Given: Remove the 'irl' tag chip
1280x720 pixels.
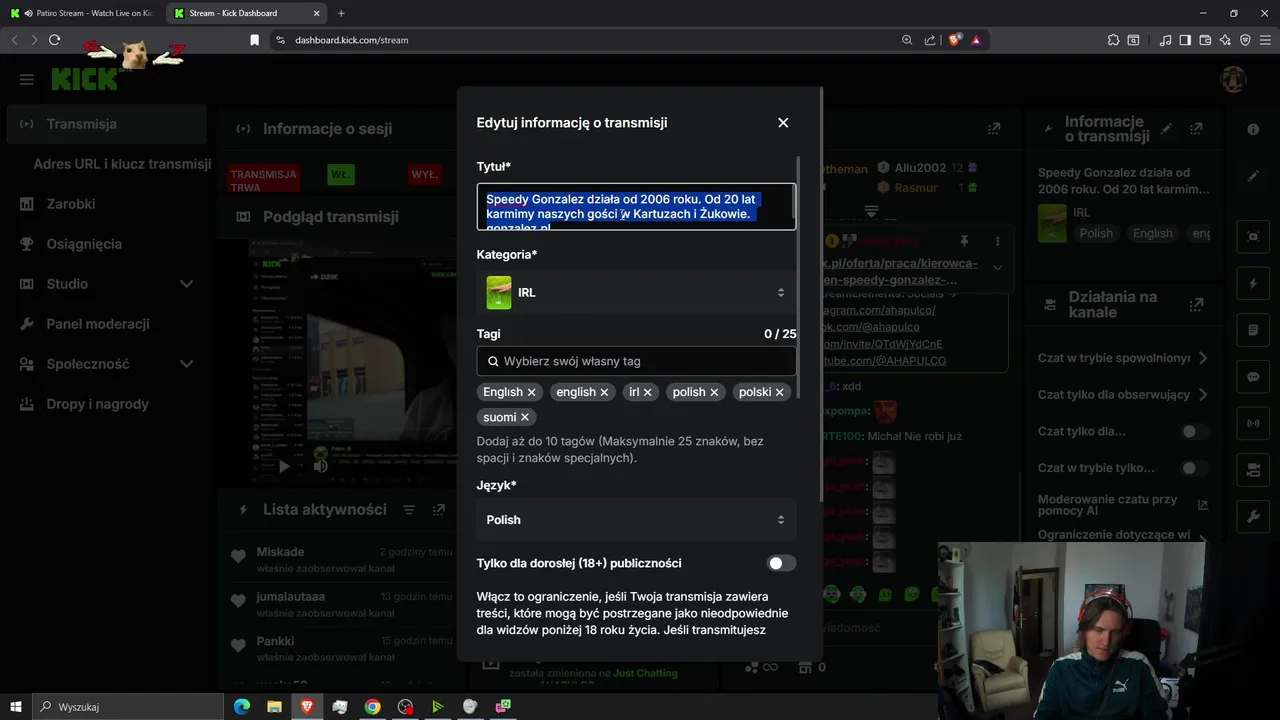Looking at the screenshot, I should pyautogui.click(x=648, y=392).
